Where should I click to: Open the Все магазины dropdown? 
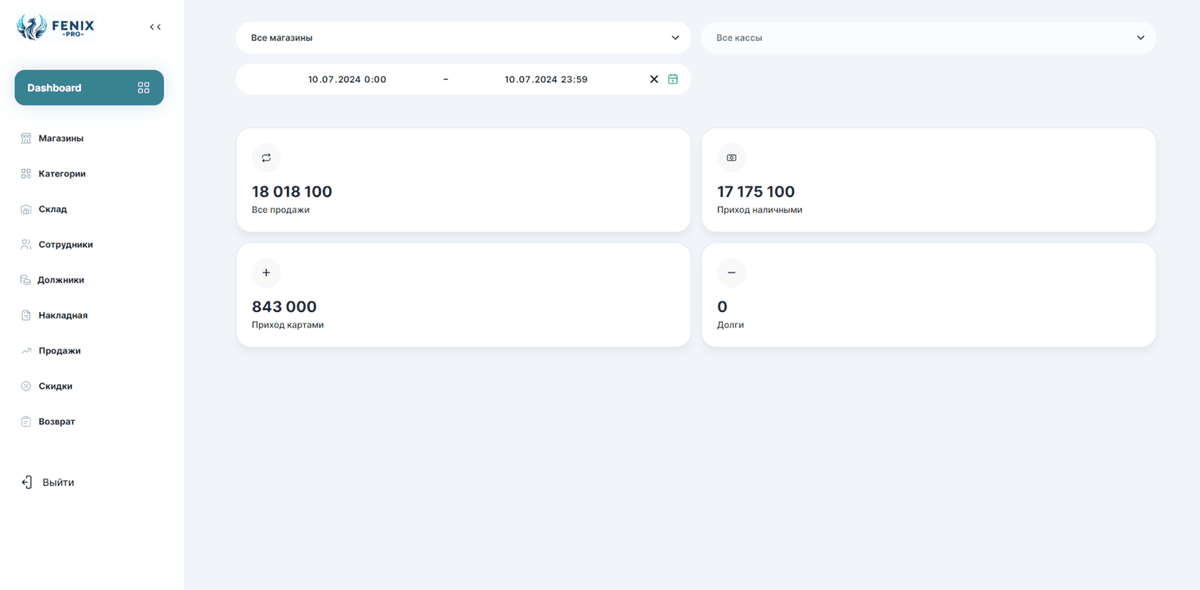[x=463, y=38]
